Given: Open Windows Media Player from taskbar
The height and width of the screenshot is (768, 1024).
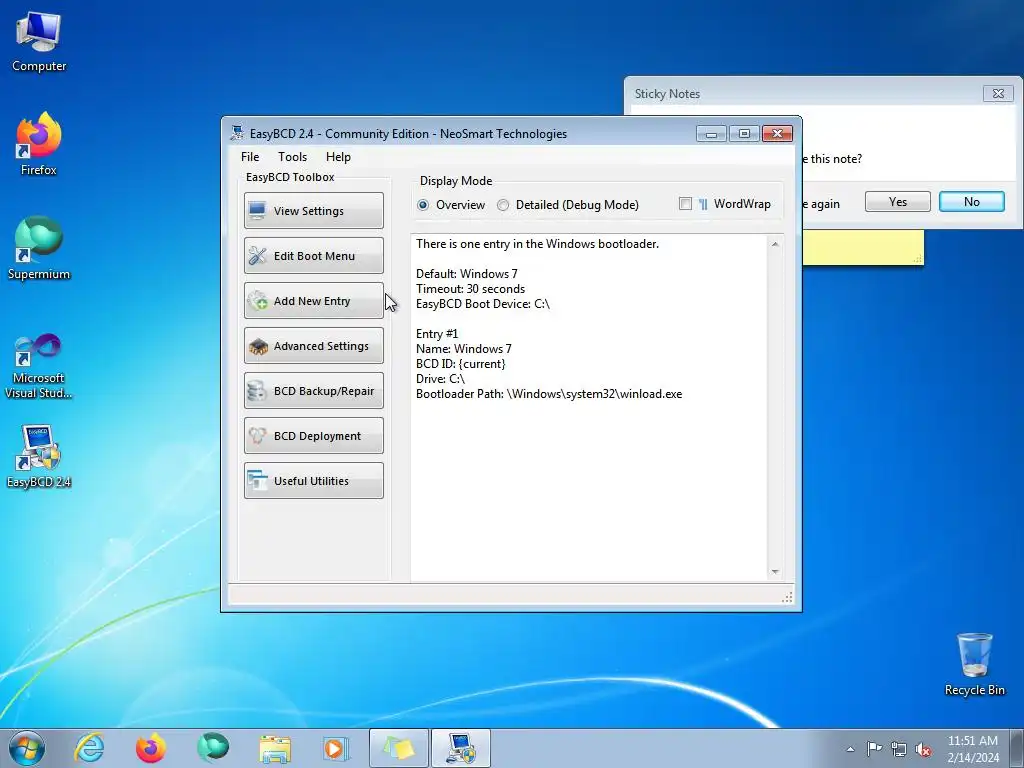Looking at the screenshot, I should 336,748.
